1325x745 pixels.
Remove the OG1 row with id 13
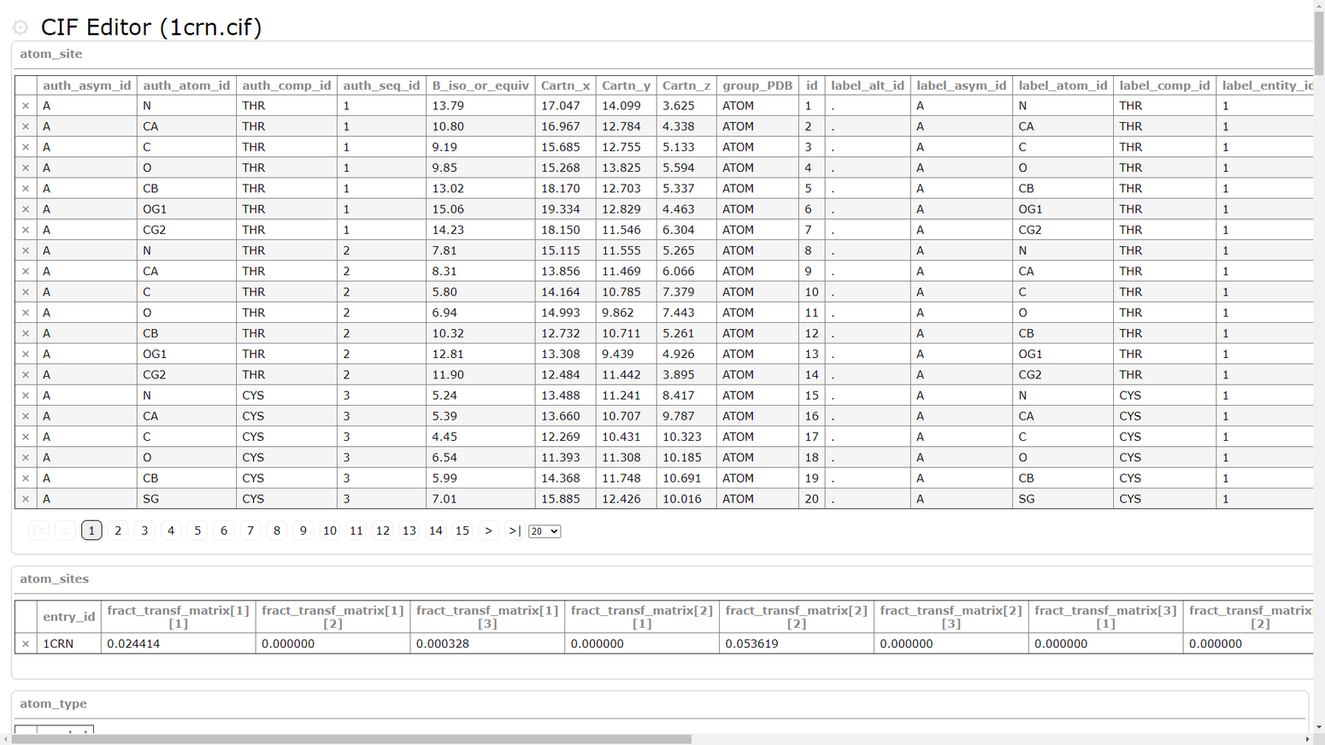pos(26,354)
